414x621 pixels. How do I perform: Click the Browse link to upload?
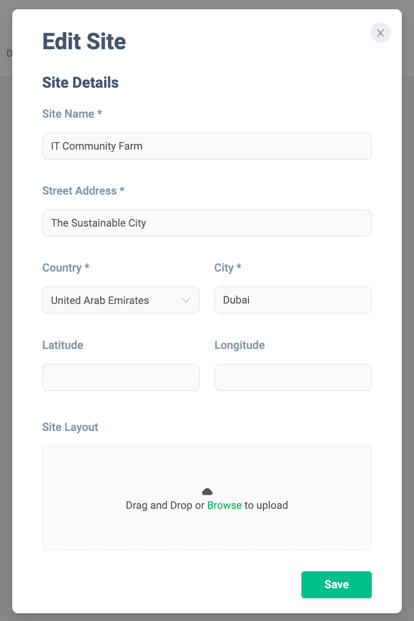pyautogui.click(x=224, y=505)
